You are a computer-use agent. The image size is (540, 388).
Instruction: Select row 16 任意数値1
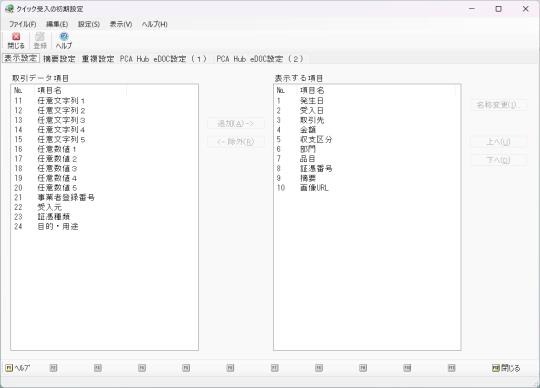(104, 149)
